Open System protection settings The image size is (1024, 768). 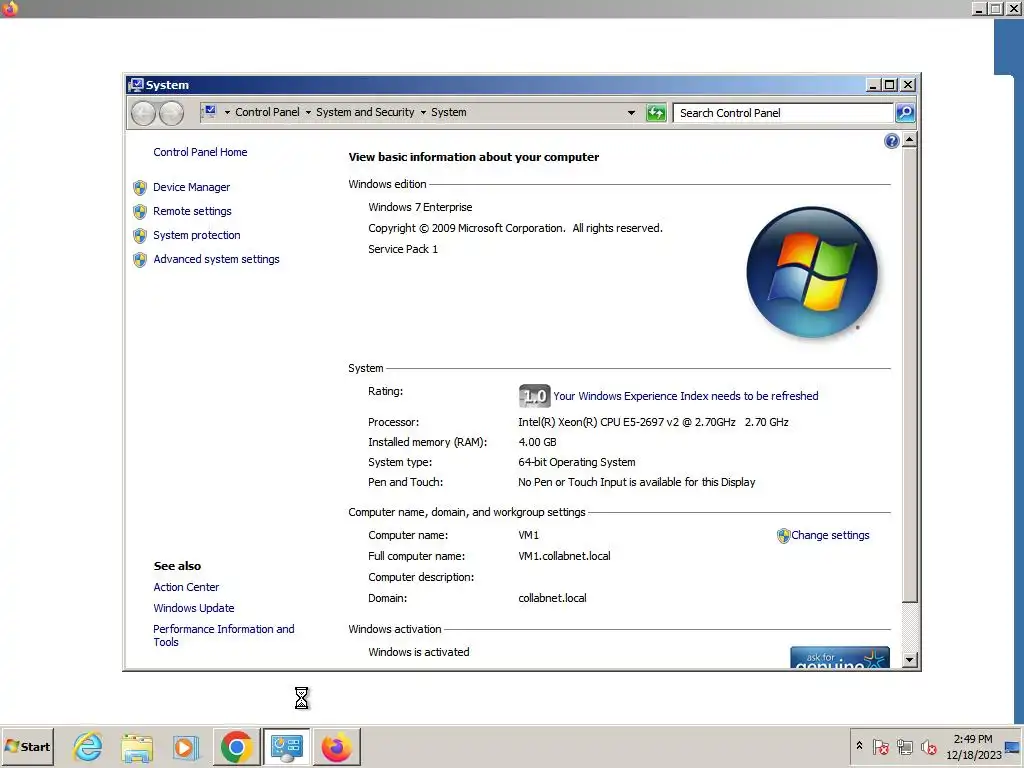coord(197,235)
